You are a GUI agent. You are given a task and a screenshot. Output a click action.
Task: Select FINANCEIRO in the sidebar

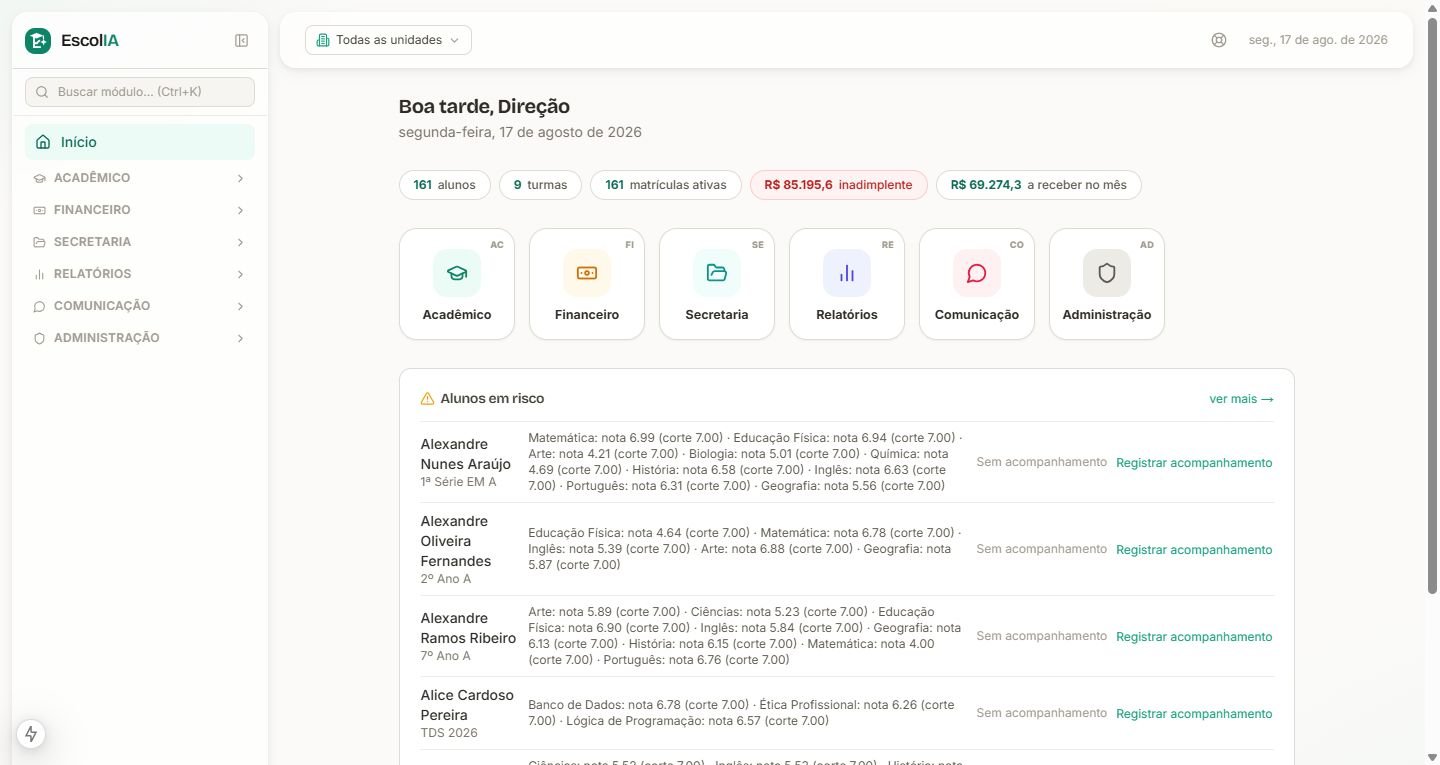140,210
